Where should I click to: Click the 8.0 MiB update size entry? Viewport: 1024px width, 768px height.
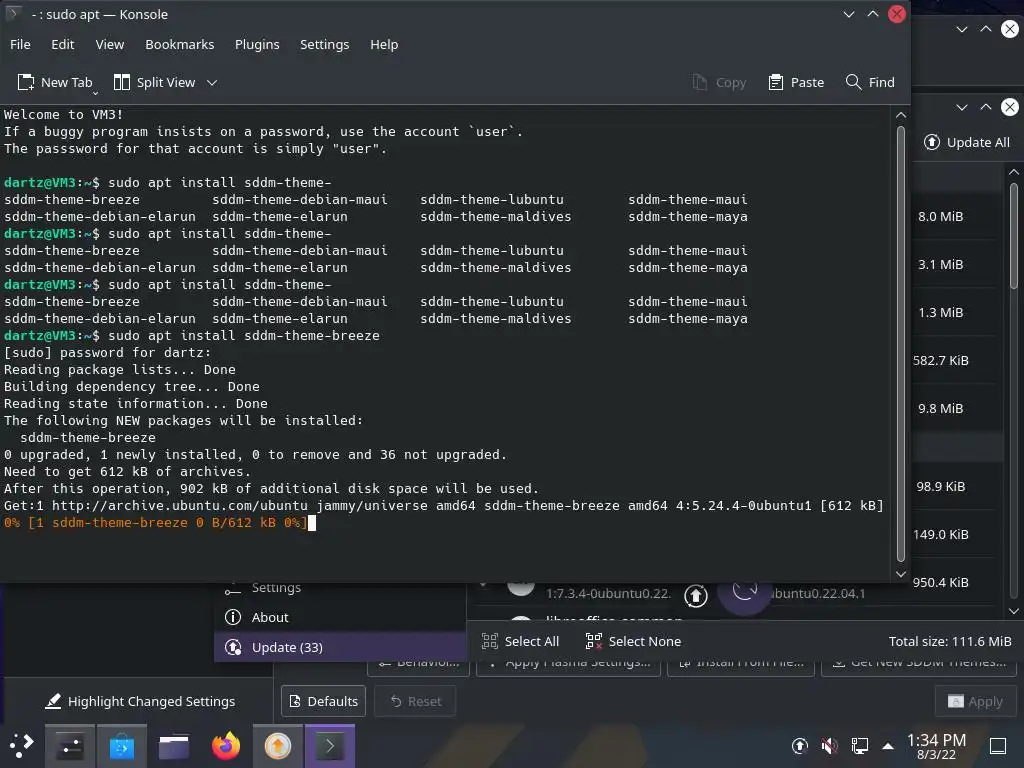tap(940, 216)
